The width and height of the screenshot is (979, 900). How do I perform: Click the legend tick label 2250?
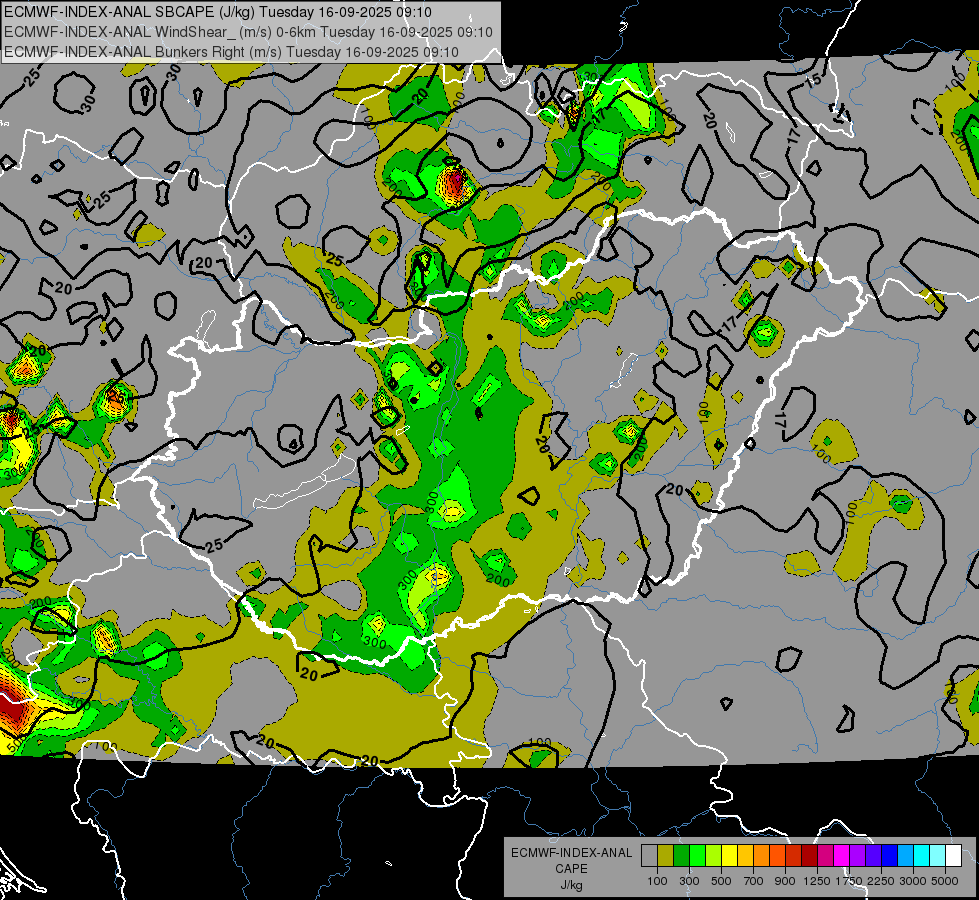pyautogui.click(x=881, y=881)
